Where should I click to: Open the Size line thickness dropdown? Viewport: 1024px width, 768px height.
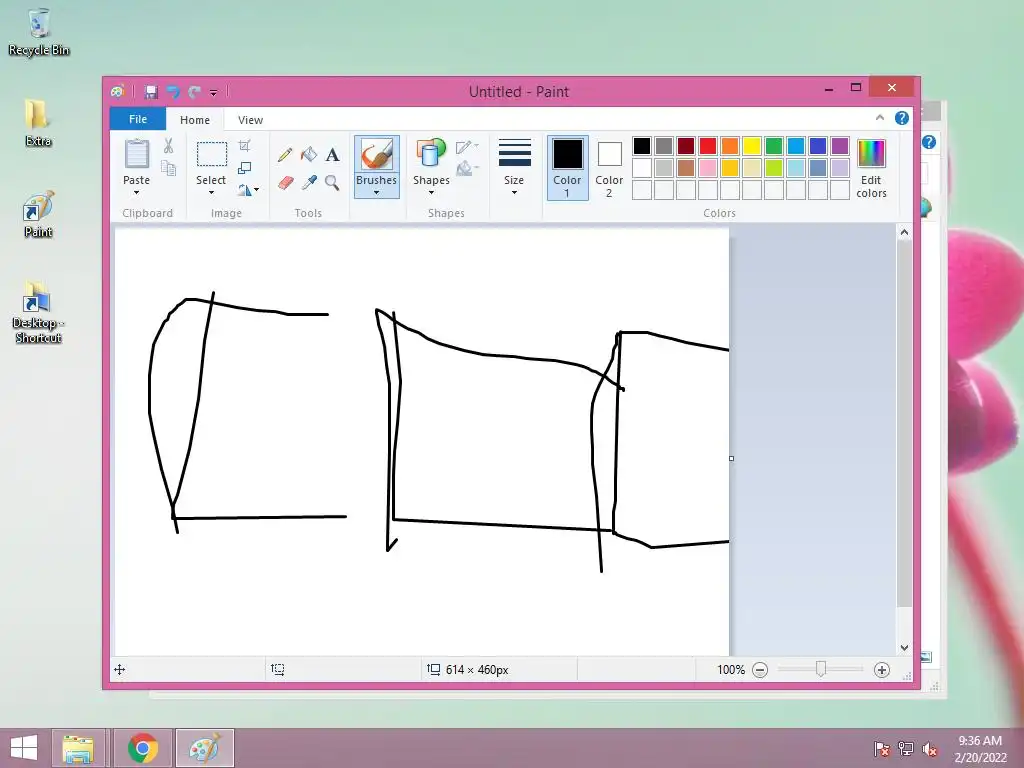point(514,167)
